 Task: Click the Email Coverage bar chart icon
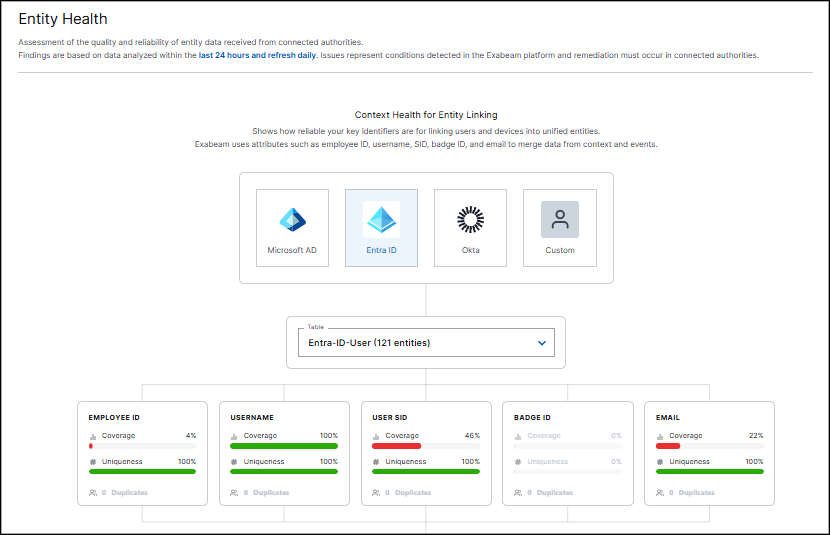660,436
